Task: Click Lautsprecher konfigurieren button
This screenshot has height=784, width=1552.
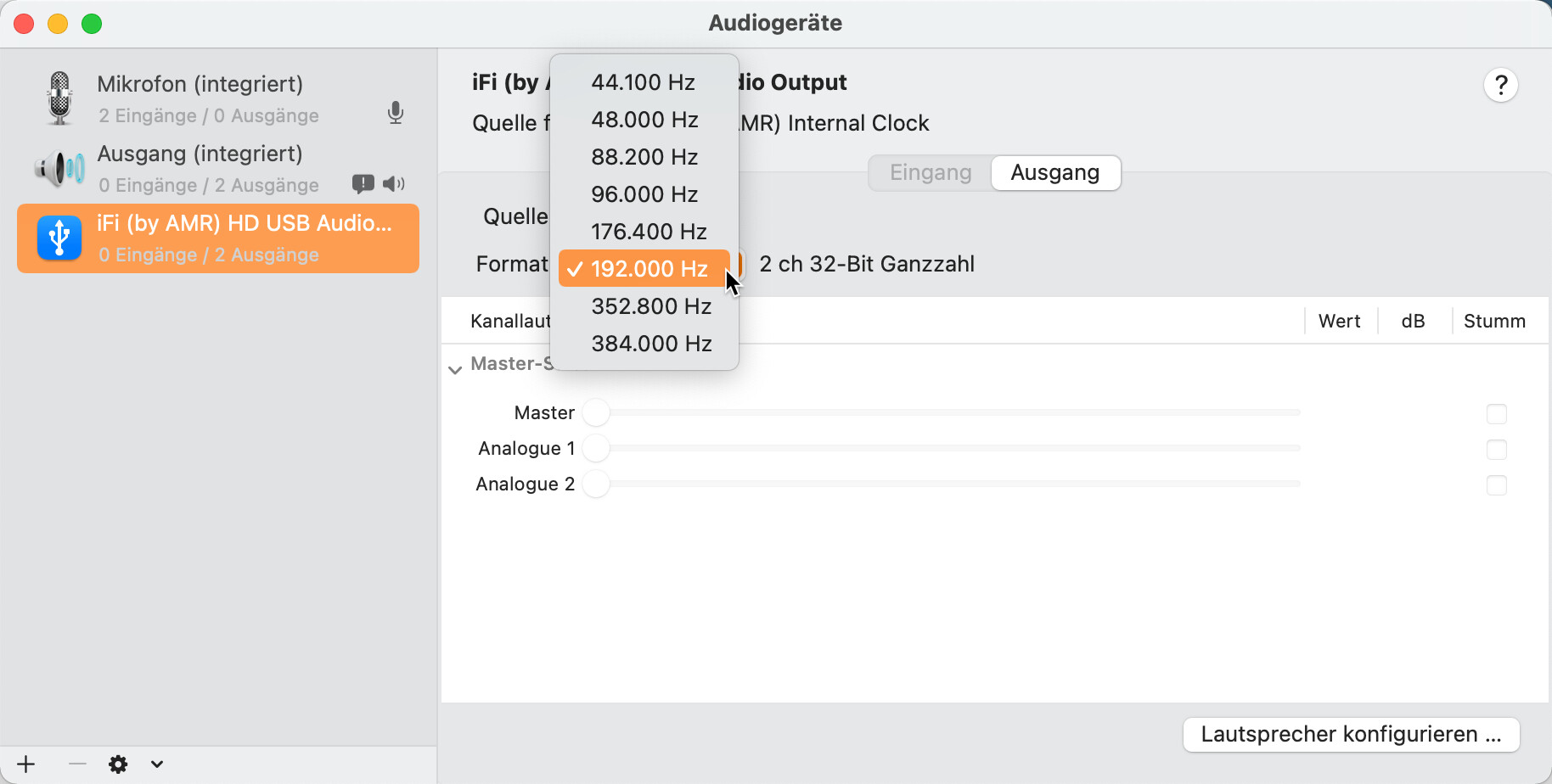Action: click(x=1351, y=735)
